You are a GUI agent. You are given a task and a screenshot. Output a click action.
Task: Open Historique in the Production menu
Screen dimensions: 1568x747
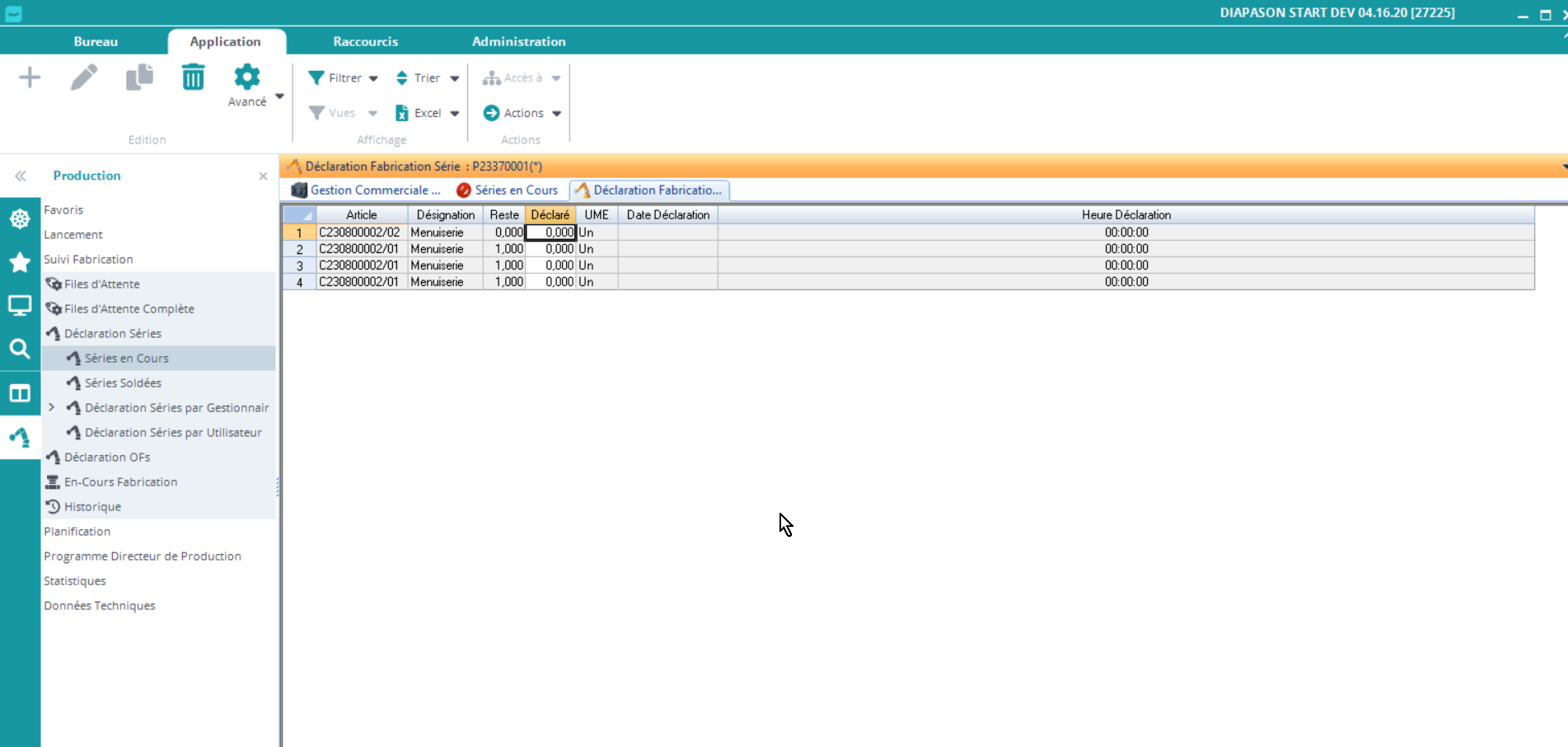coord(92,506)
